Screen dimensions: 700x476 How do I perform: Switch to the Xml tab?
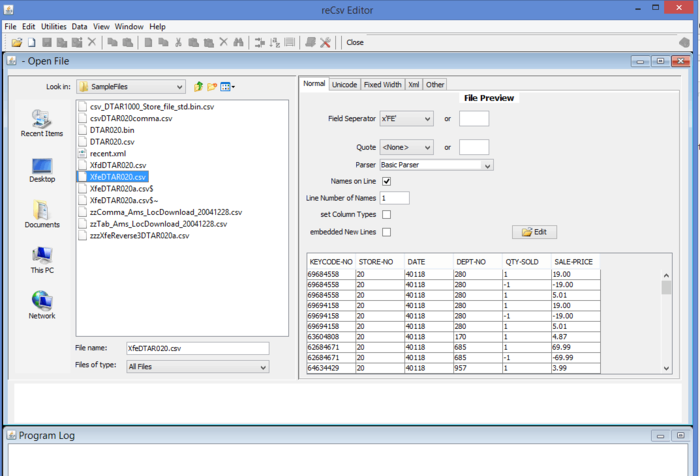(414, 84)
